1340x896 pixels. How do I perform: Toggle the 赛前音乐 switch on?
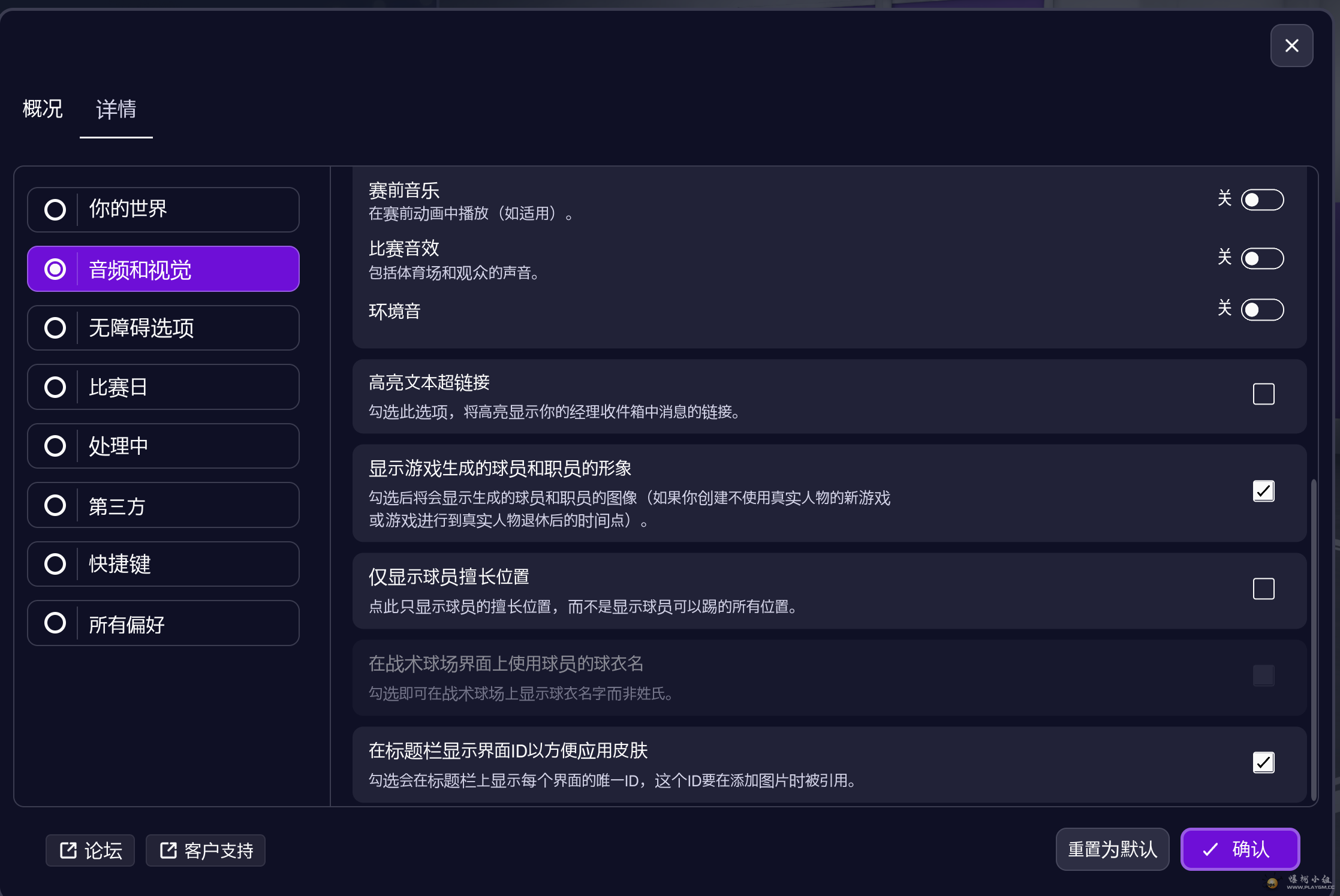click(x=1261, y=200)
